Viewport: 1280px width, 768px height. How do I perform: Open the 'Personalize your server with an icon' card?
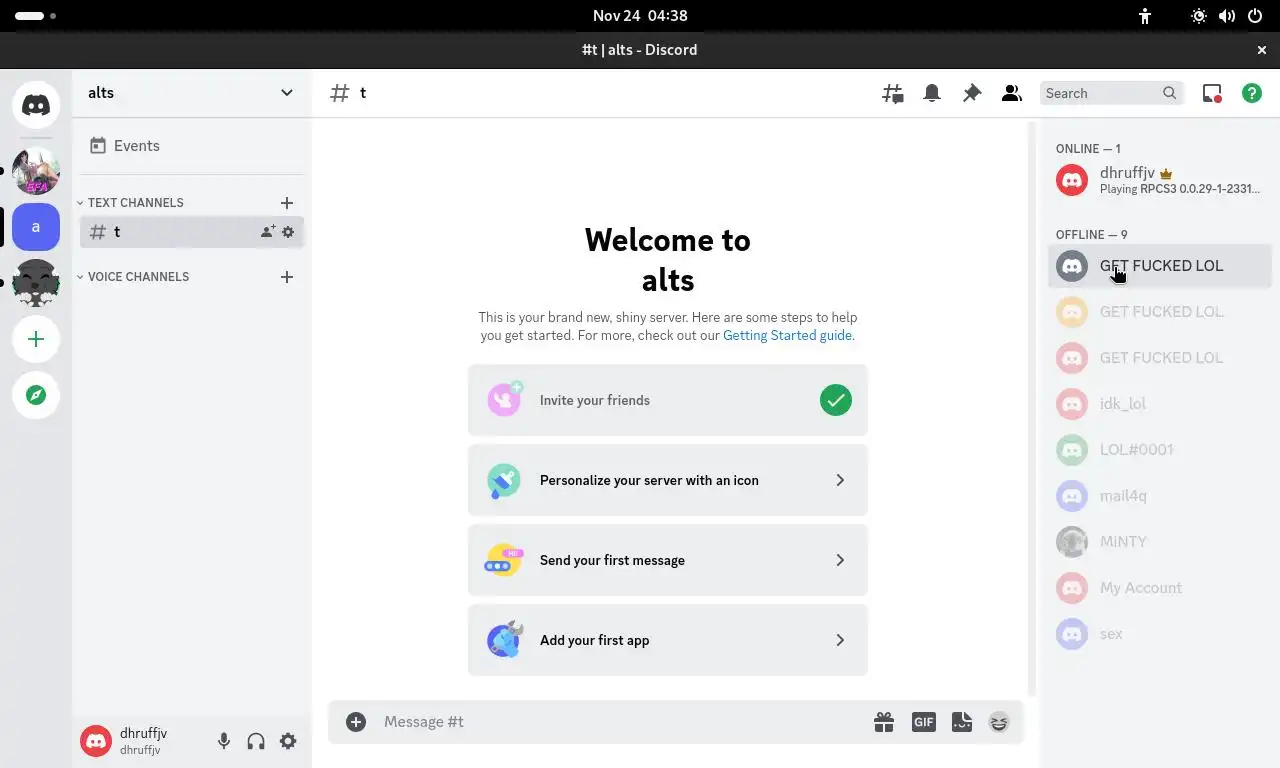[668, 480]
